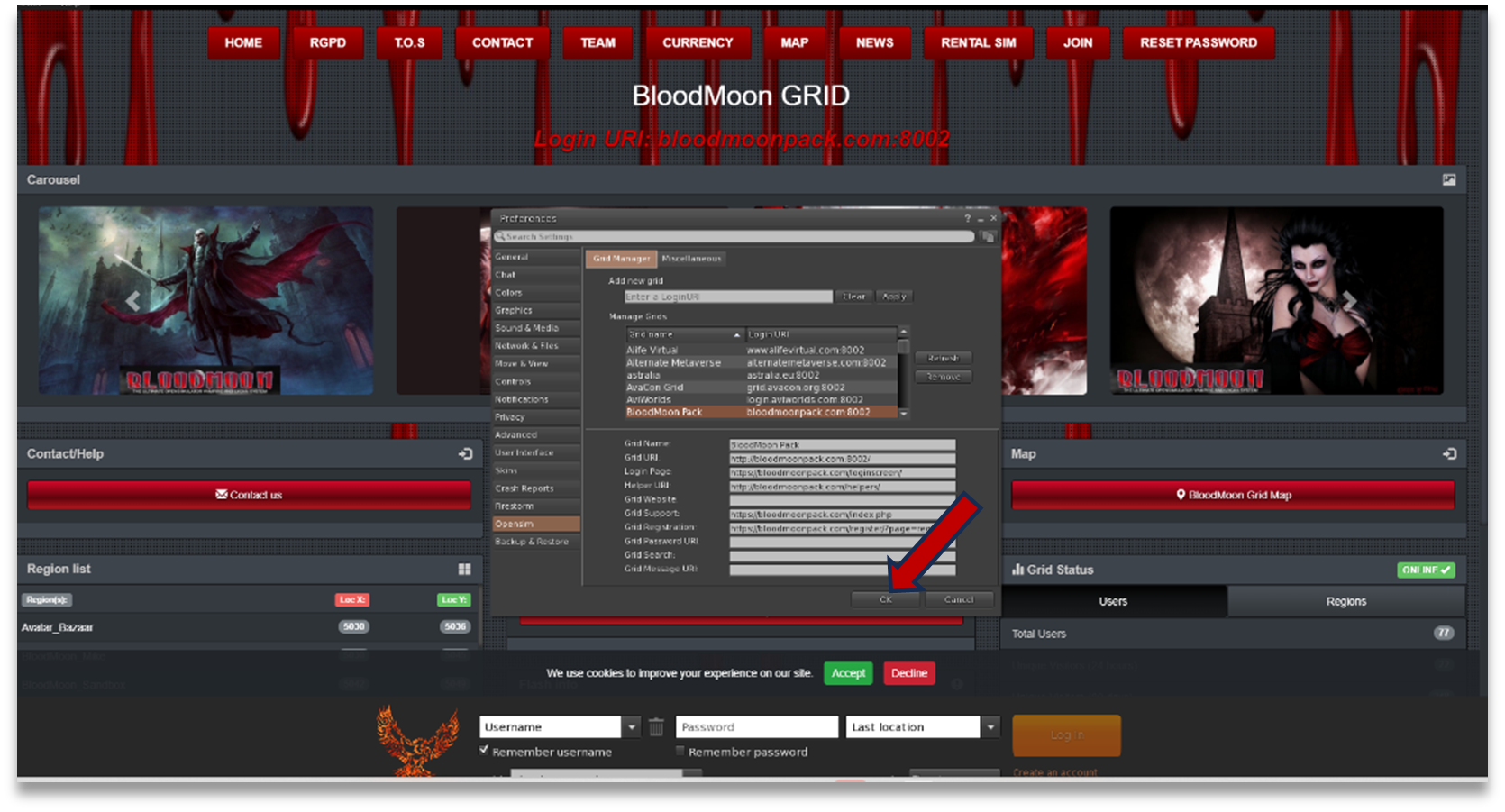The height and width of the screenshot is (812, 1505).
Task: Go to next carousel slide arrow
Action: pos(1349,301)
